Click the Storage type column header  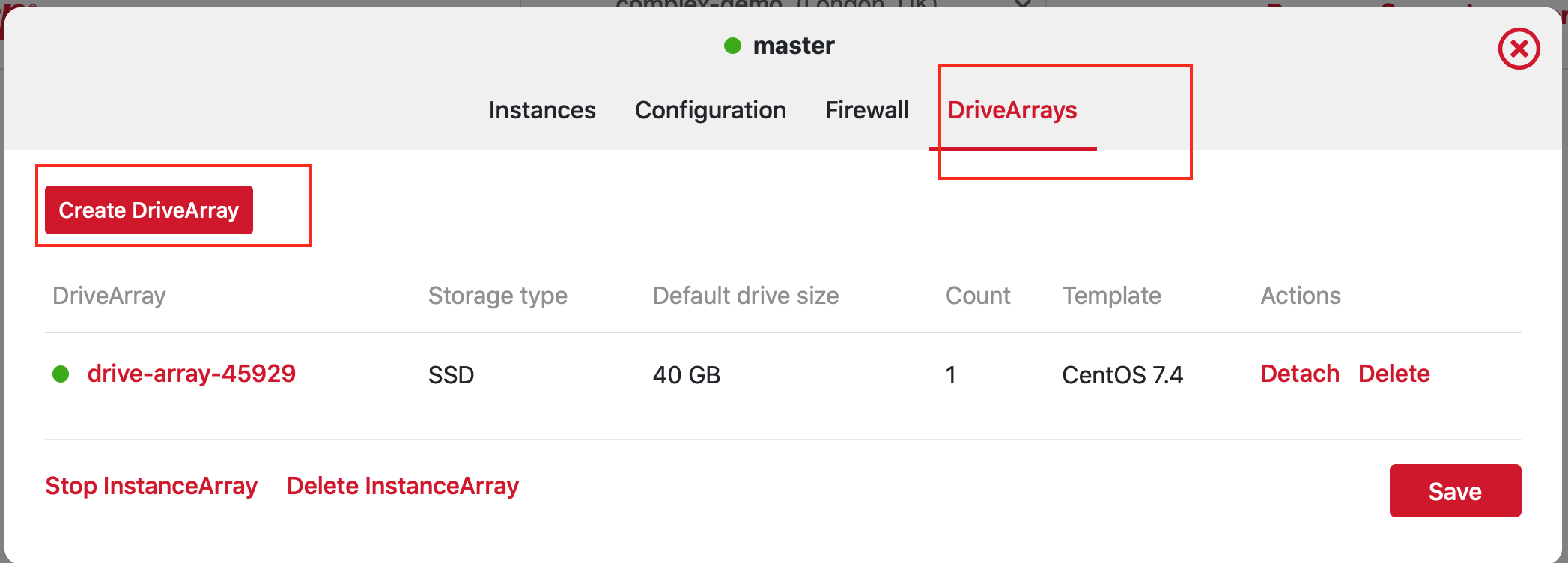[x=497, y=296]
